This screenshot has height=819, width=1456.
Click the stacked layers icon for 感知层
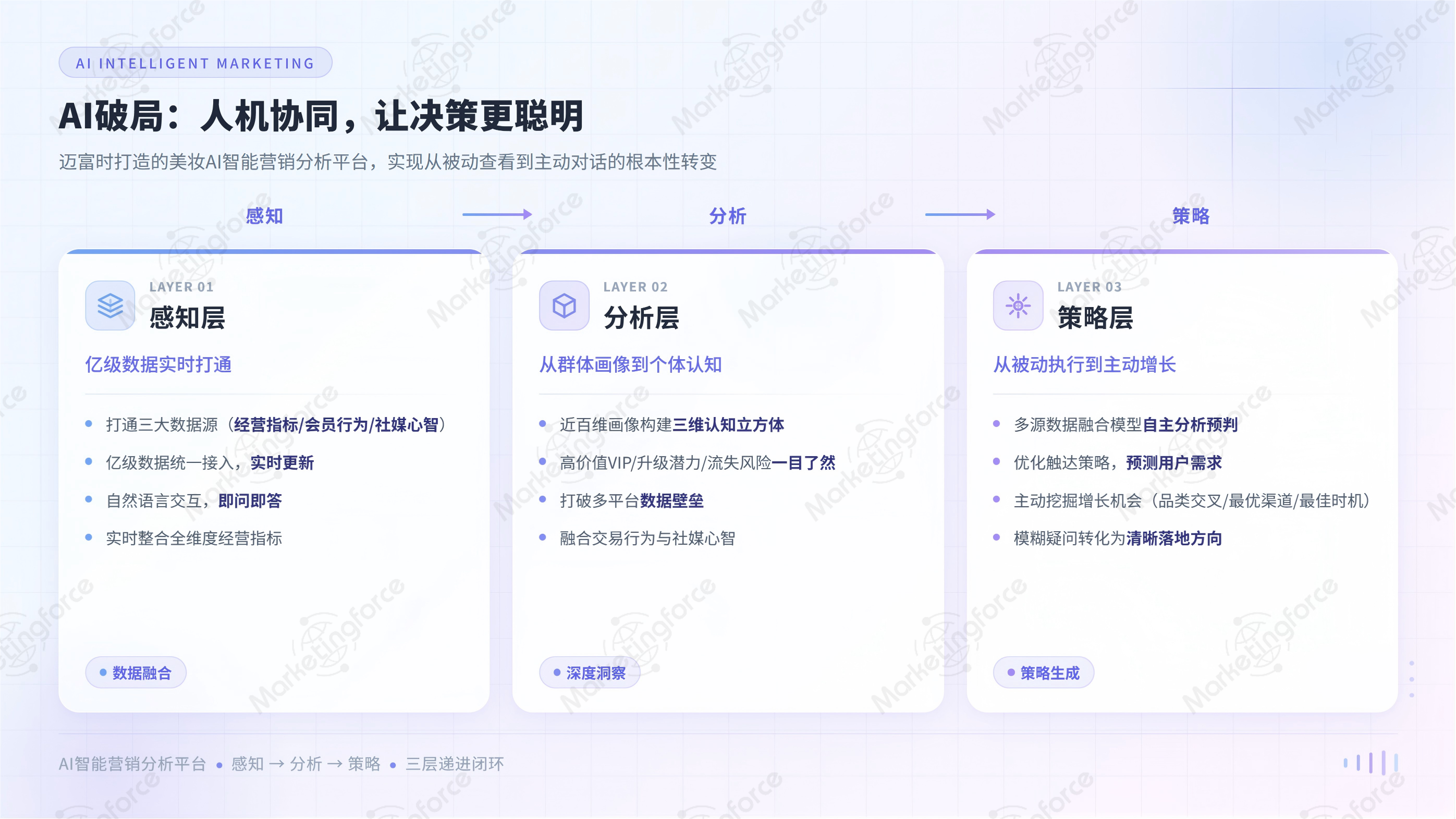tap(110, 306)
